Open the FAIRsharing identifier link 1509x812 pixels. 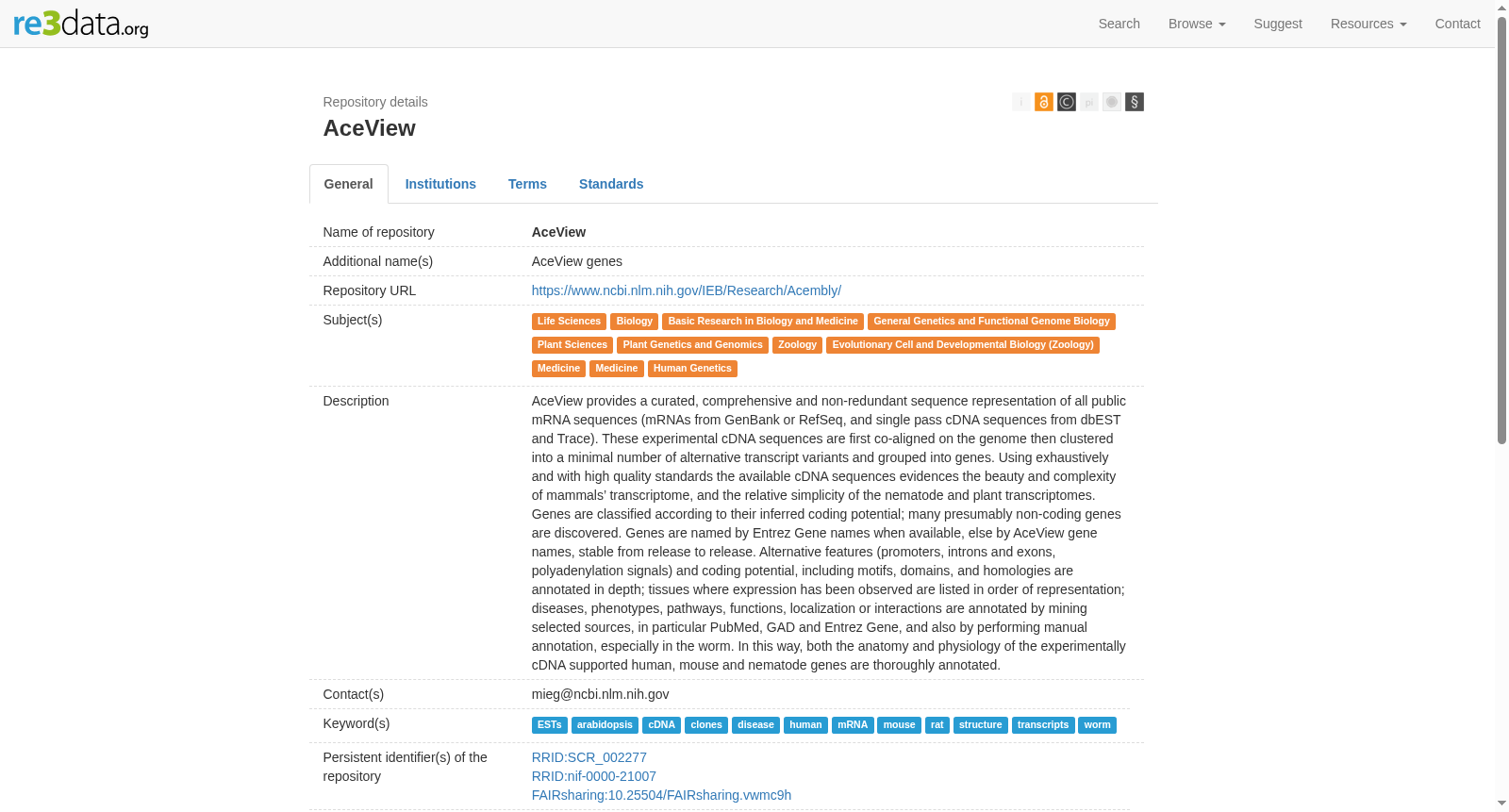[x=661, y=795]
